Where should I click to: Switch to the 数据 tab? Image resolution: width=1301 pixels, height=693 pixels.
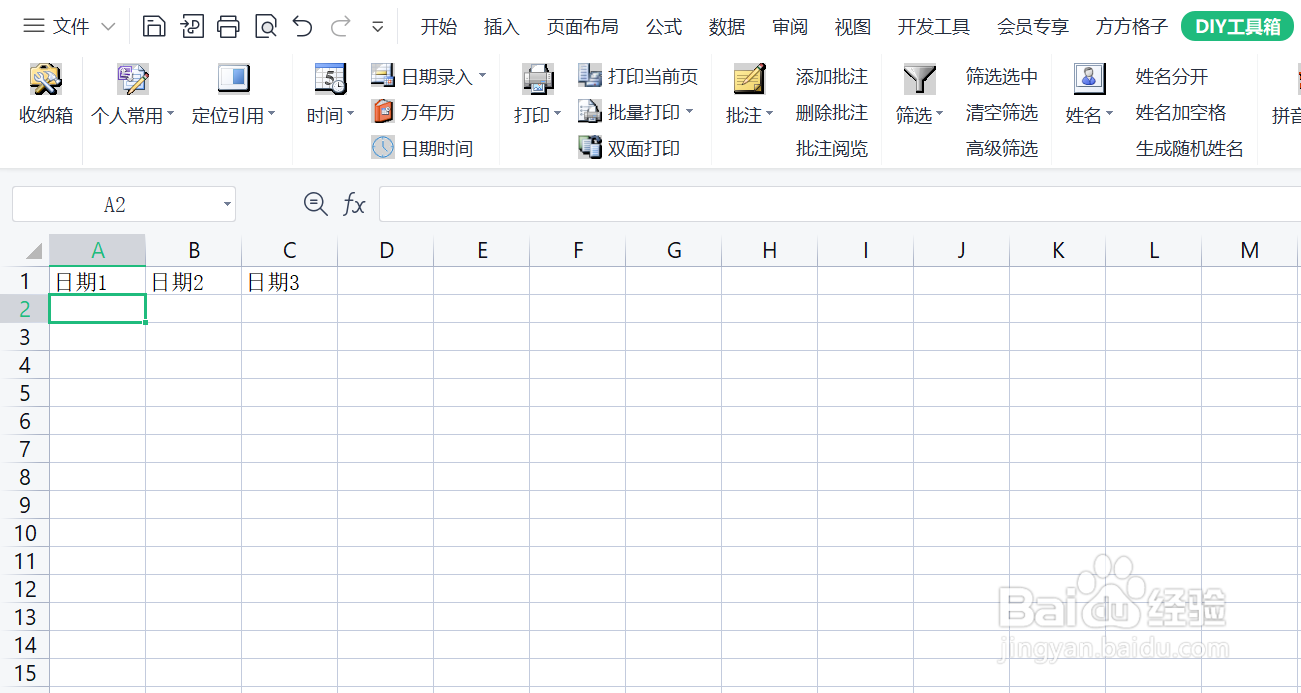[x=727, y=27]
